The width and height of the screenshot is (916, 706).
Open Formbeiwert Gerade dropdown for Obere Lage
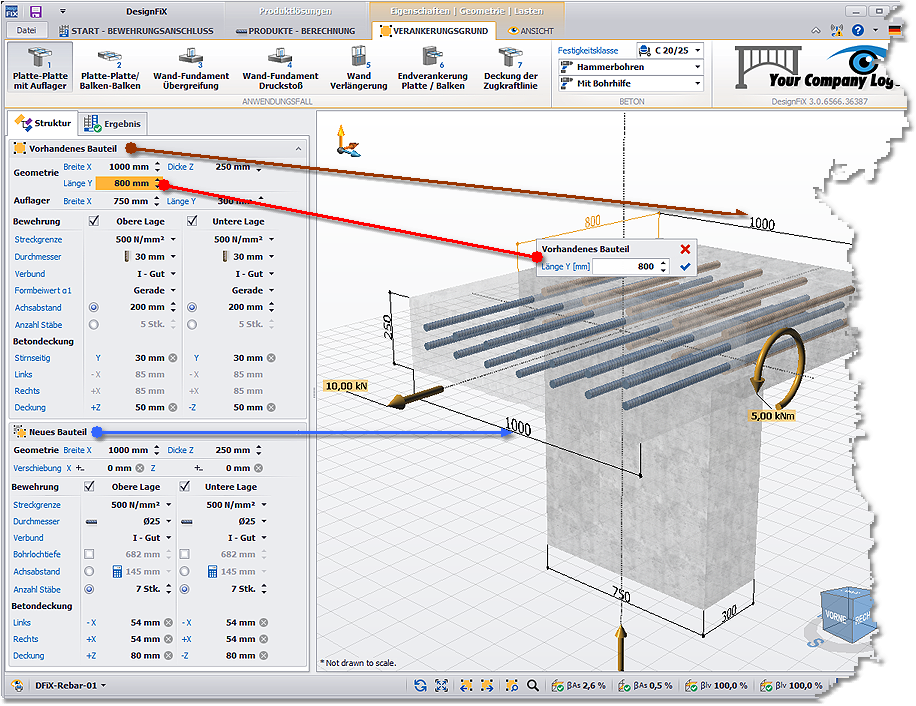174,290
